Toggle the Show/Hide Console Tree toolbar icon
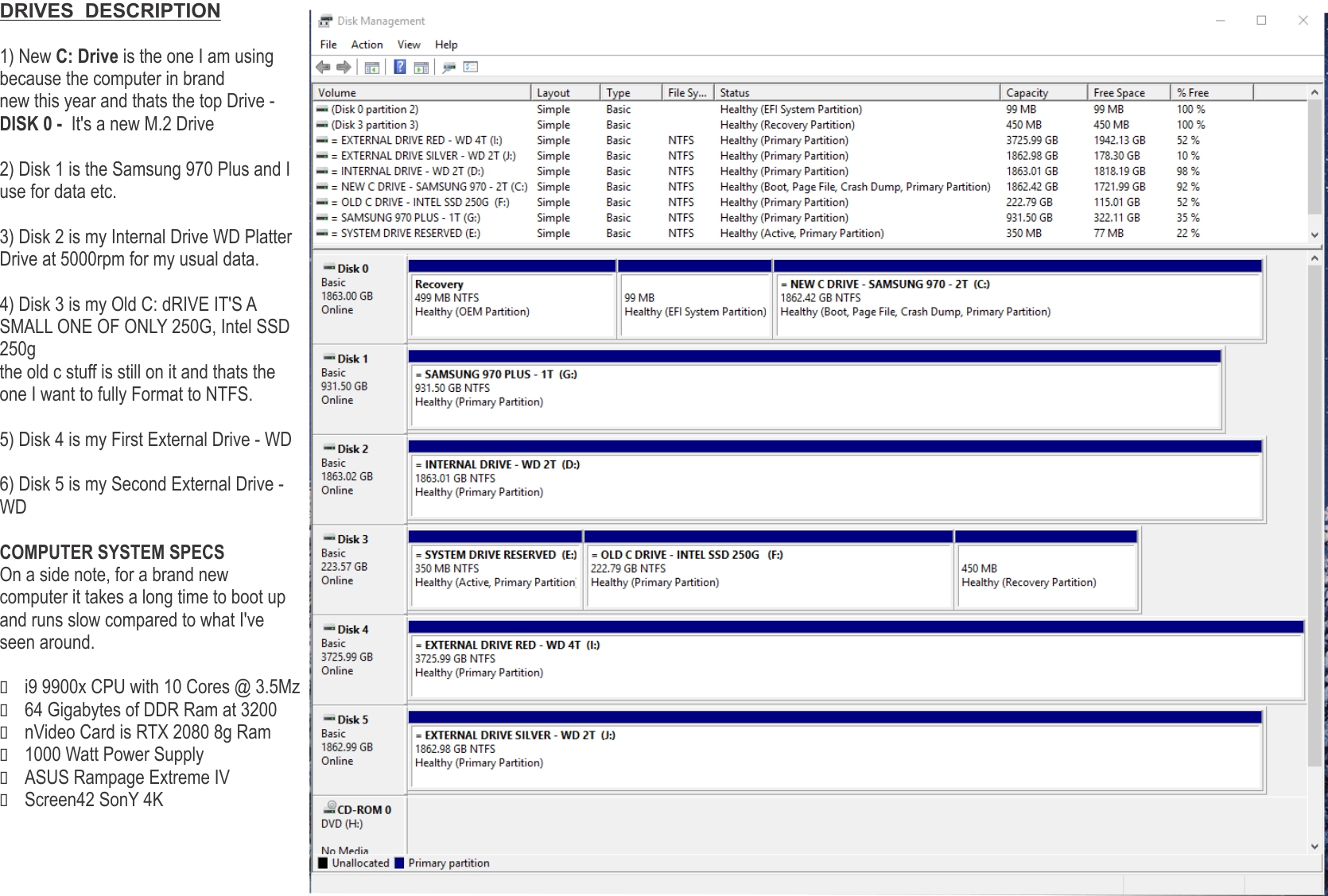This screenshot has height=896, width=1328. pyautogui.click(x=371, y=68)
